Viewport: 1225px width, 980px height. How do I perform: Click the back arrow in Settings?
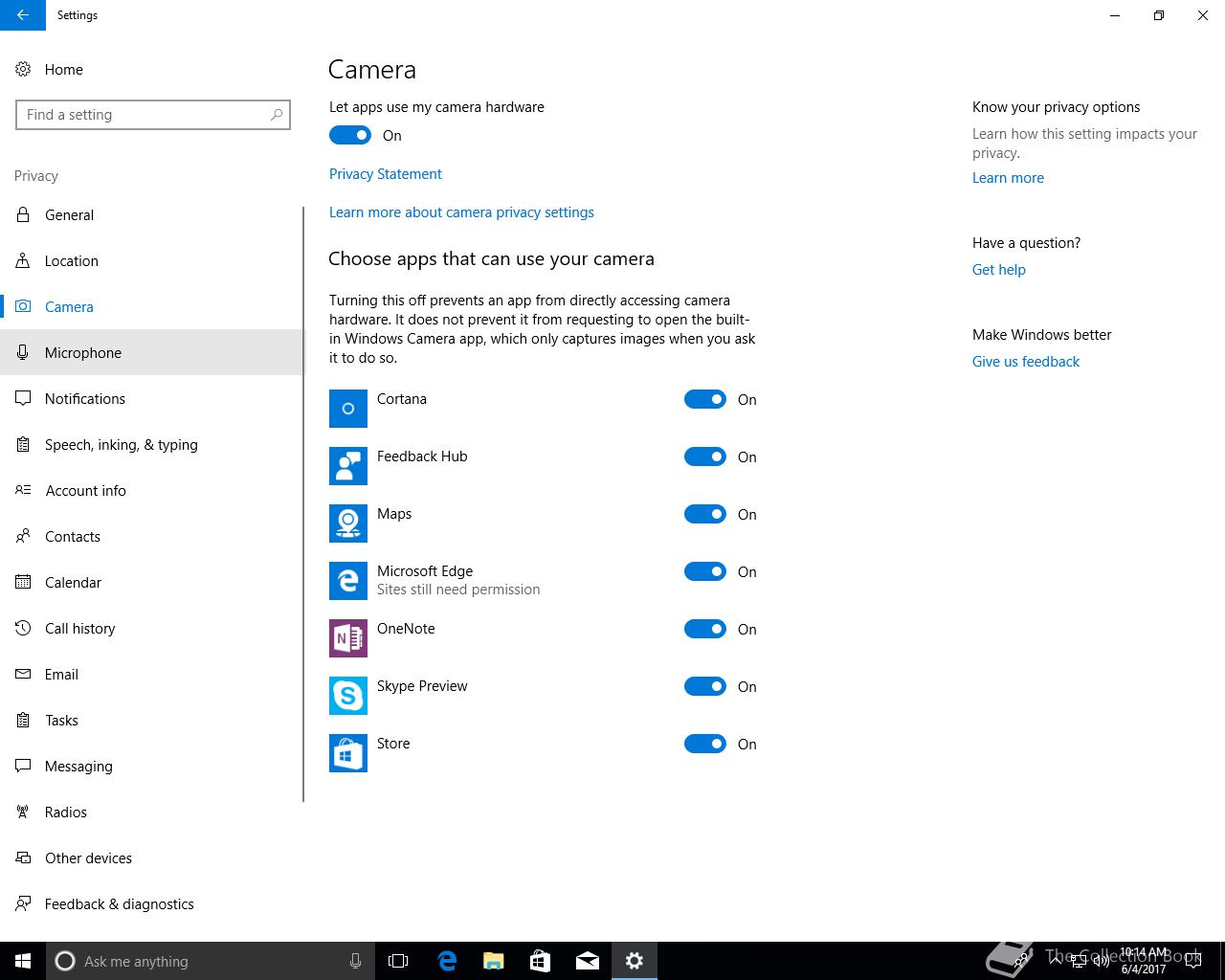click(22, 15)
